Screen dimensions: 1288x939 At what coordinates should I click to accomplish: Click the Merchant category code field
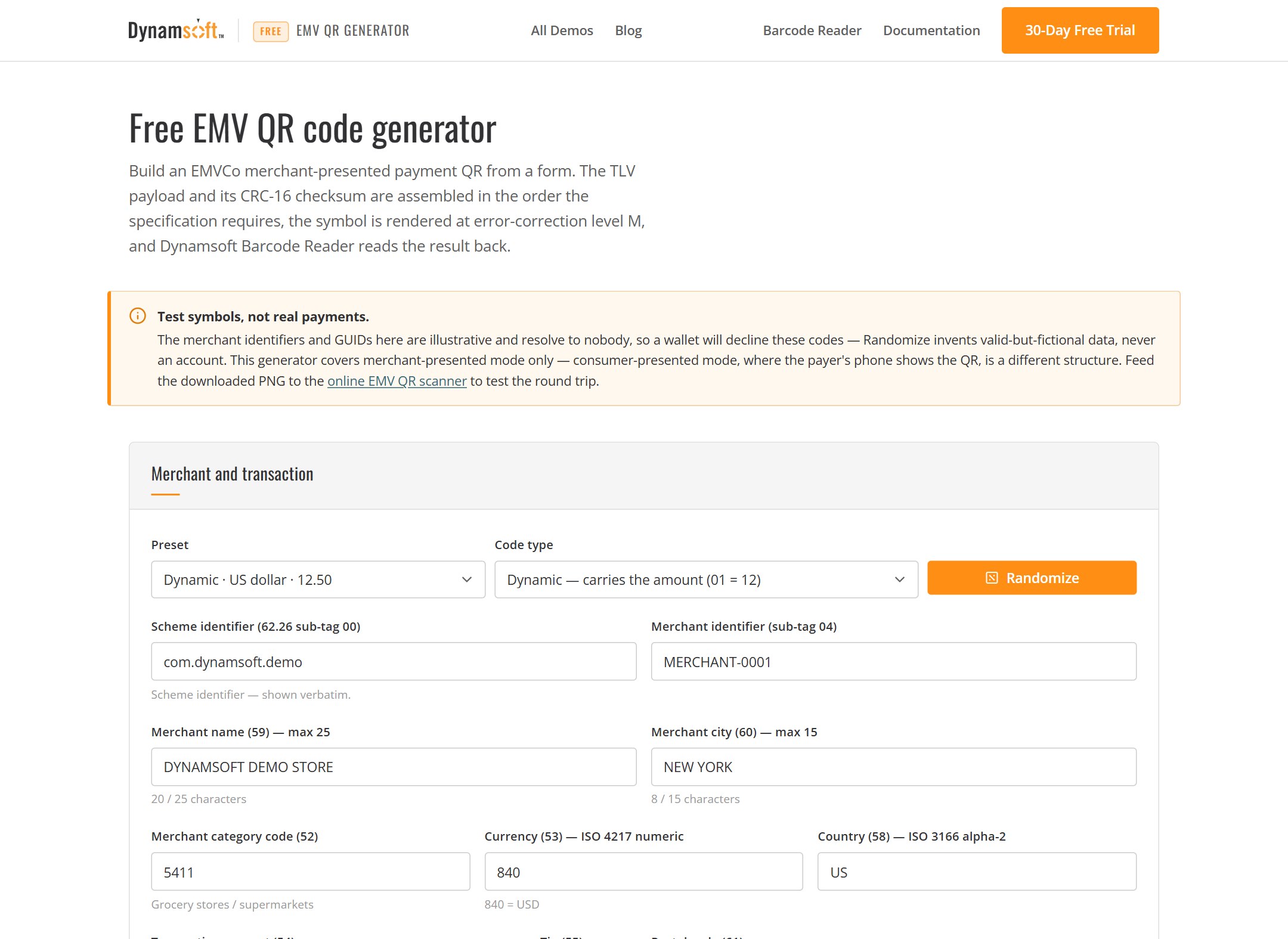pos(311,872)
